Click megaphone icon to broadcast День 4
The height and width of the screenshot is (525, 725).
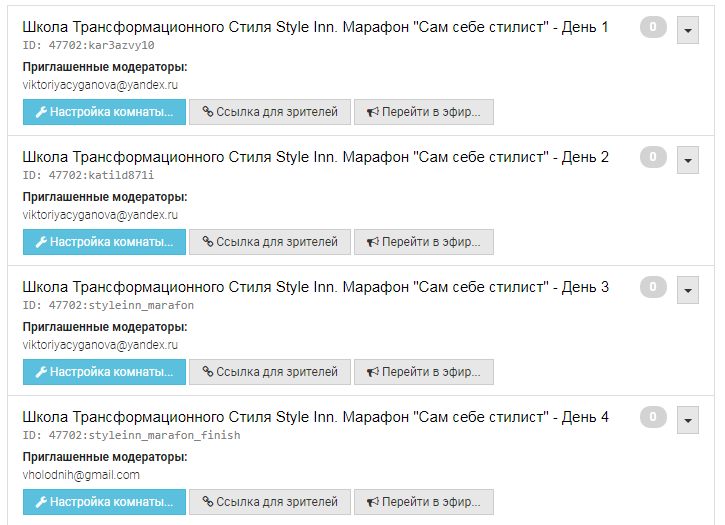372,502
